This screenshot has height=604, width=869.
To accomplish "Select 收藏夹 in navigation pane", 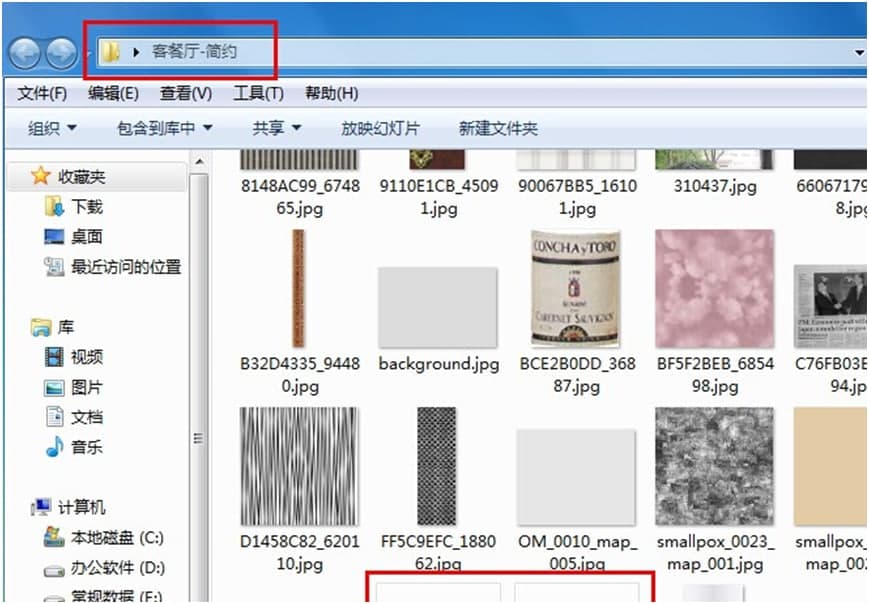I will [x=81, y=177].
